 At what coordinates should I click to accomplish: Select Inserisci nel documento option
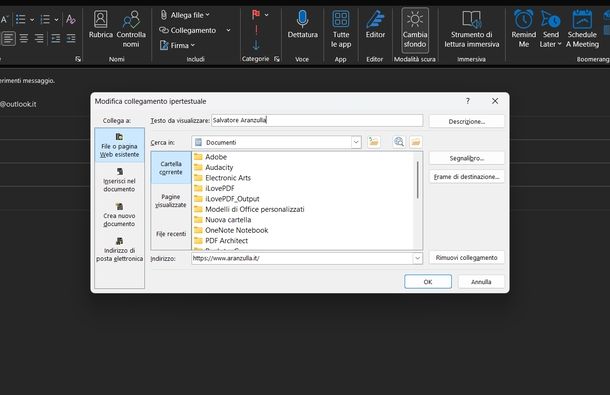pyautogui.click(x=119, y=180)
